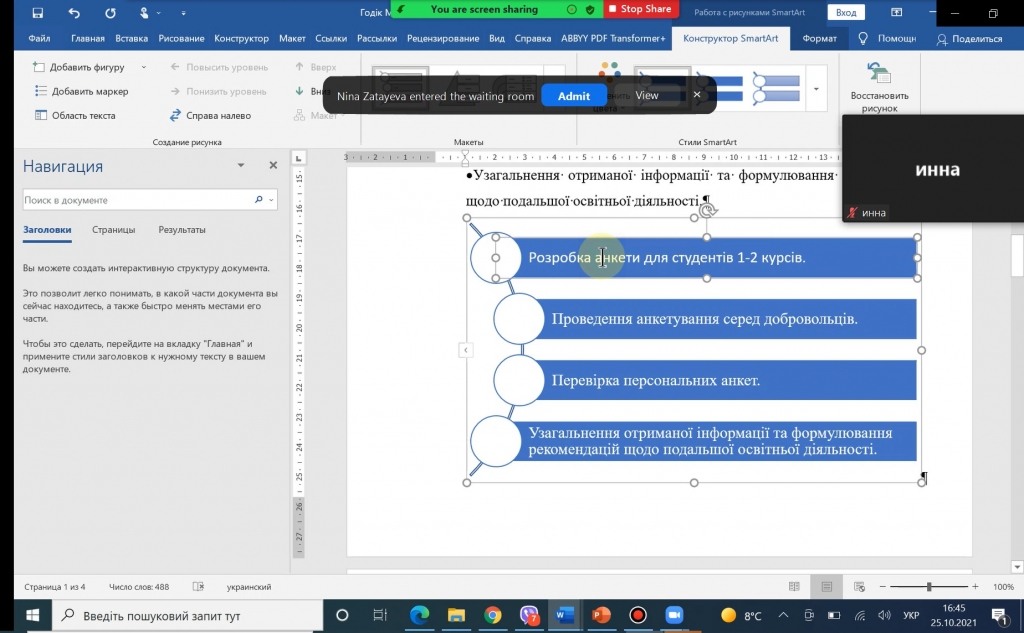
Task: Open Microsoft Edge from taskbar
Action: (x=419, y=615)
